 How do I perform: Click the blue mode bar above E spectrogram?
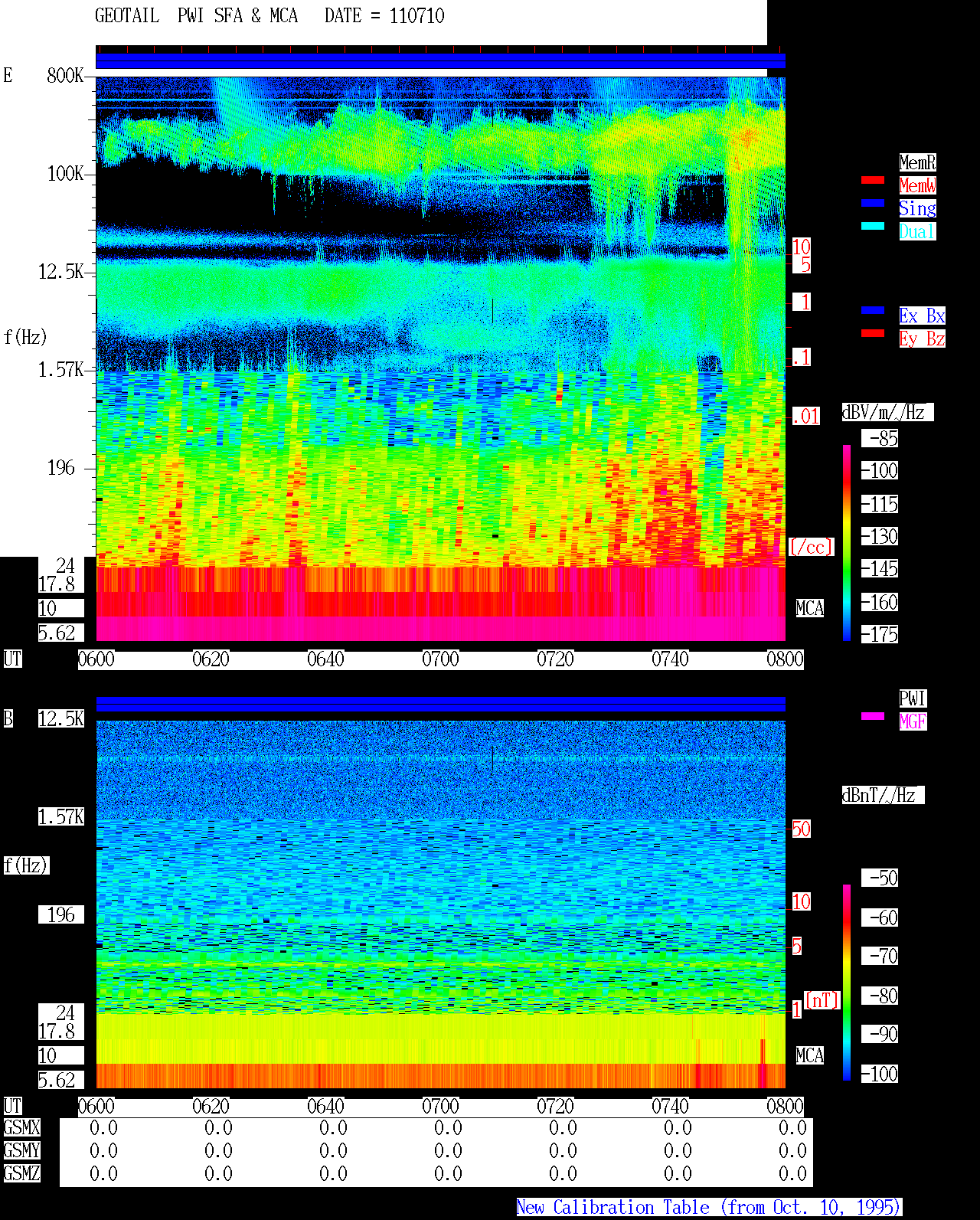pos(440,61)
